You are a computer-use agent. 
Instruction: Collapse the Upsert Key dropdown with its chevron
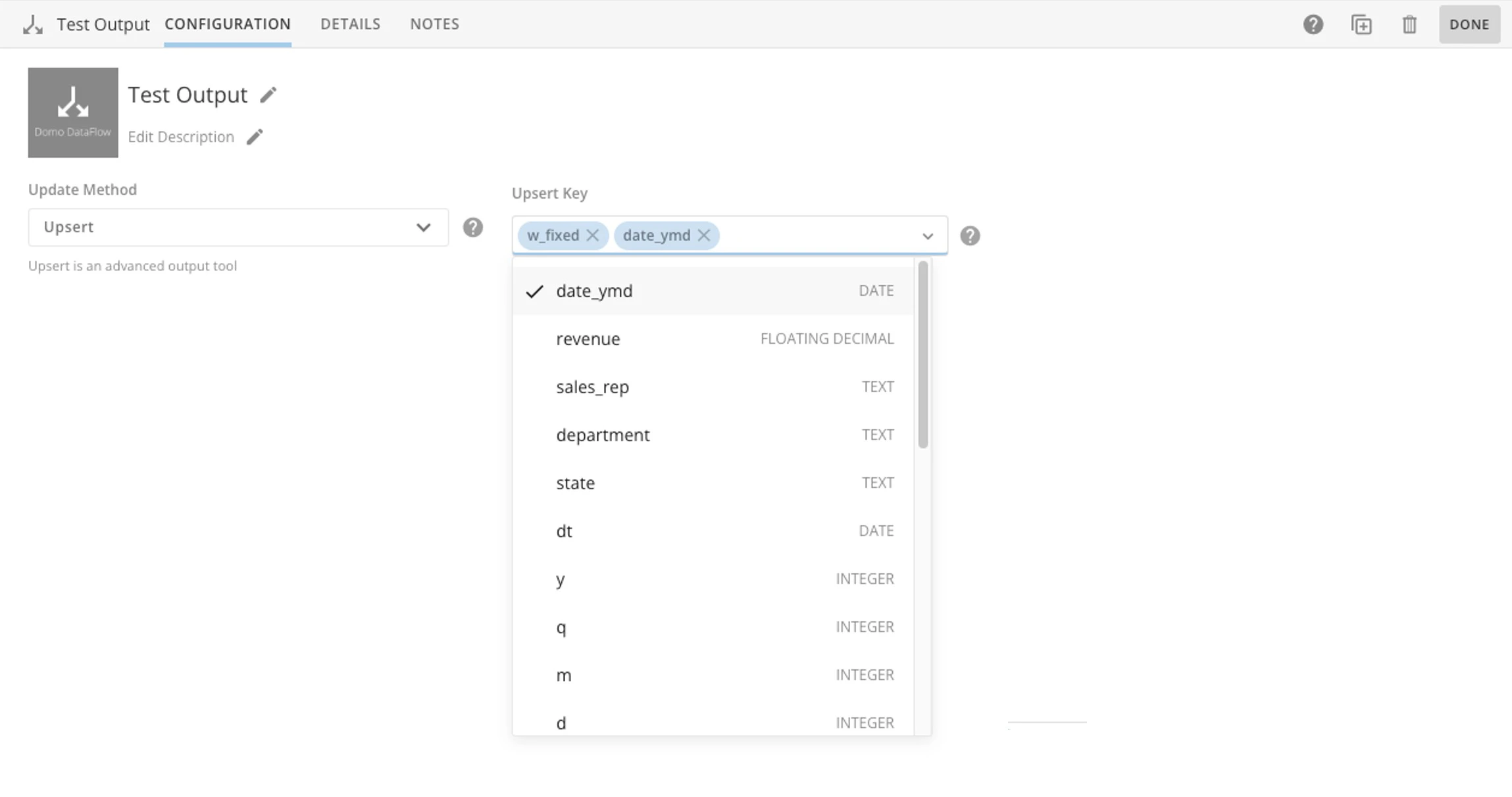point(928,236)
